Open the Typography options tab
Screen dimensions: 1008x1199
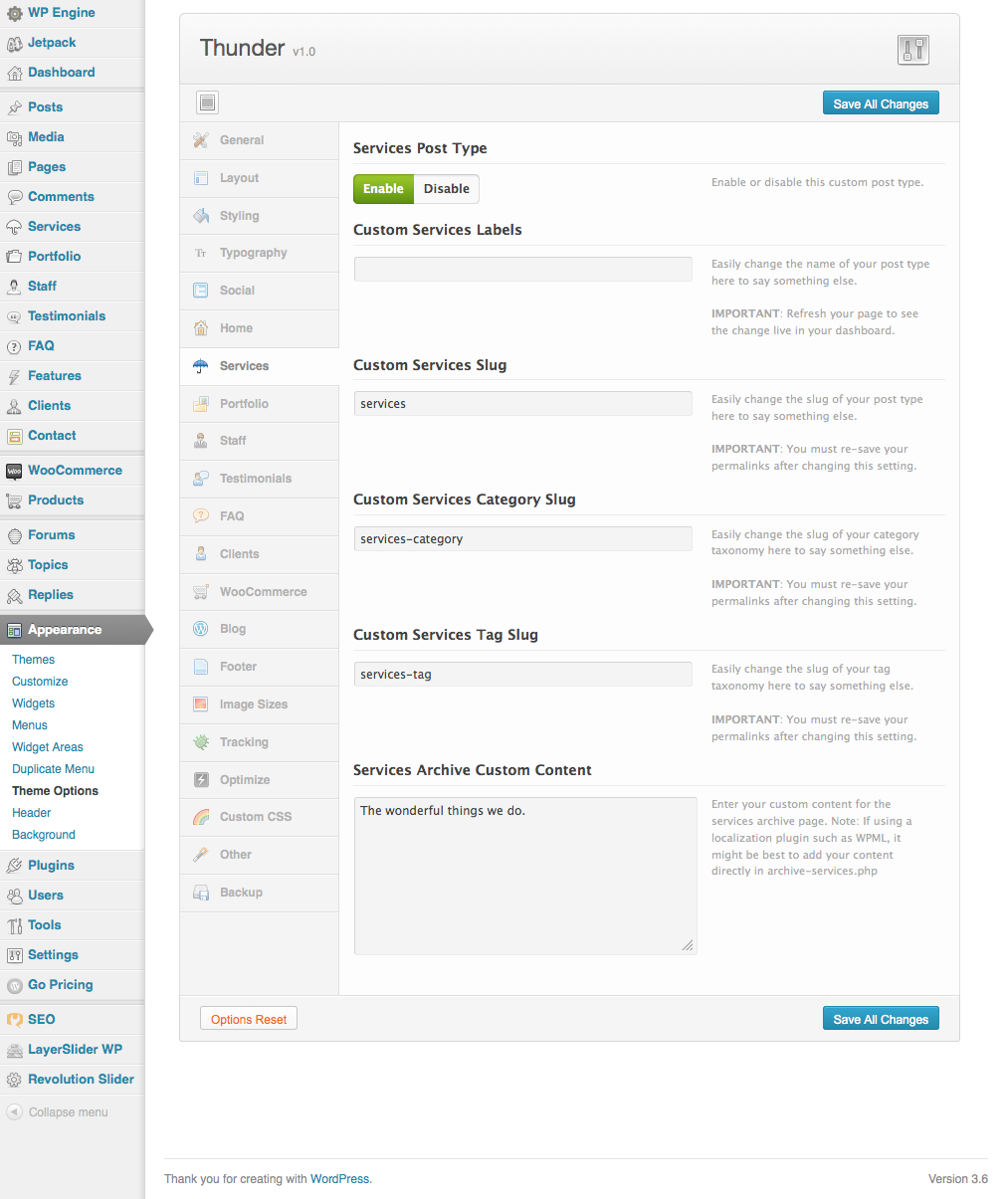[x=260, y=253]
